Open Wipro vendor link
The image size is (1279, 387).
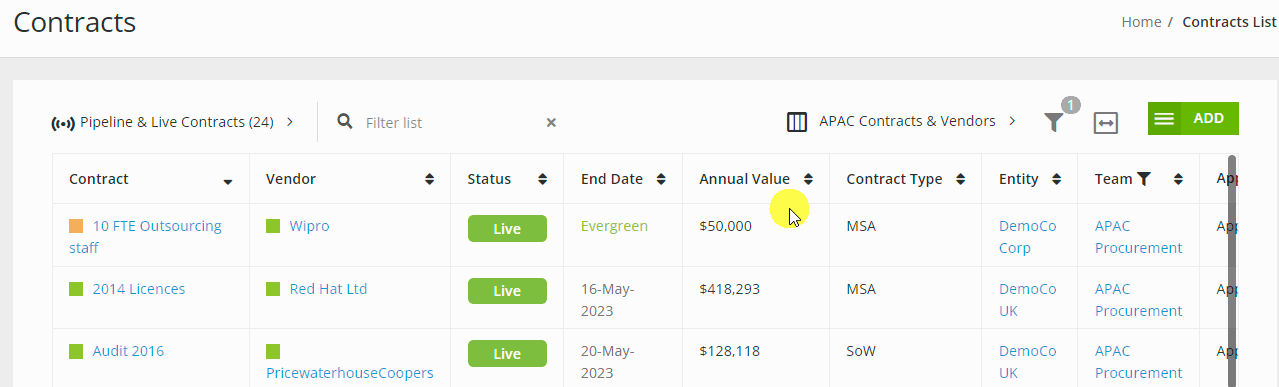(x=309, y=226)
